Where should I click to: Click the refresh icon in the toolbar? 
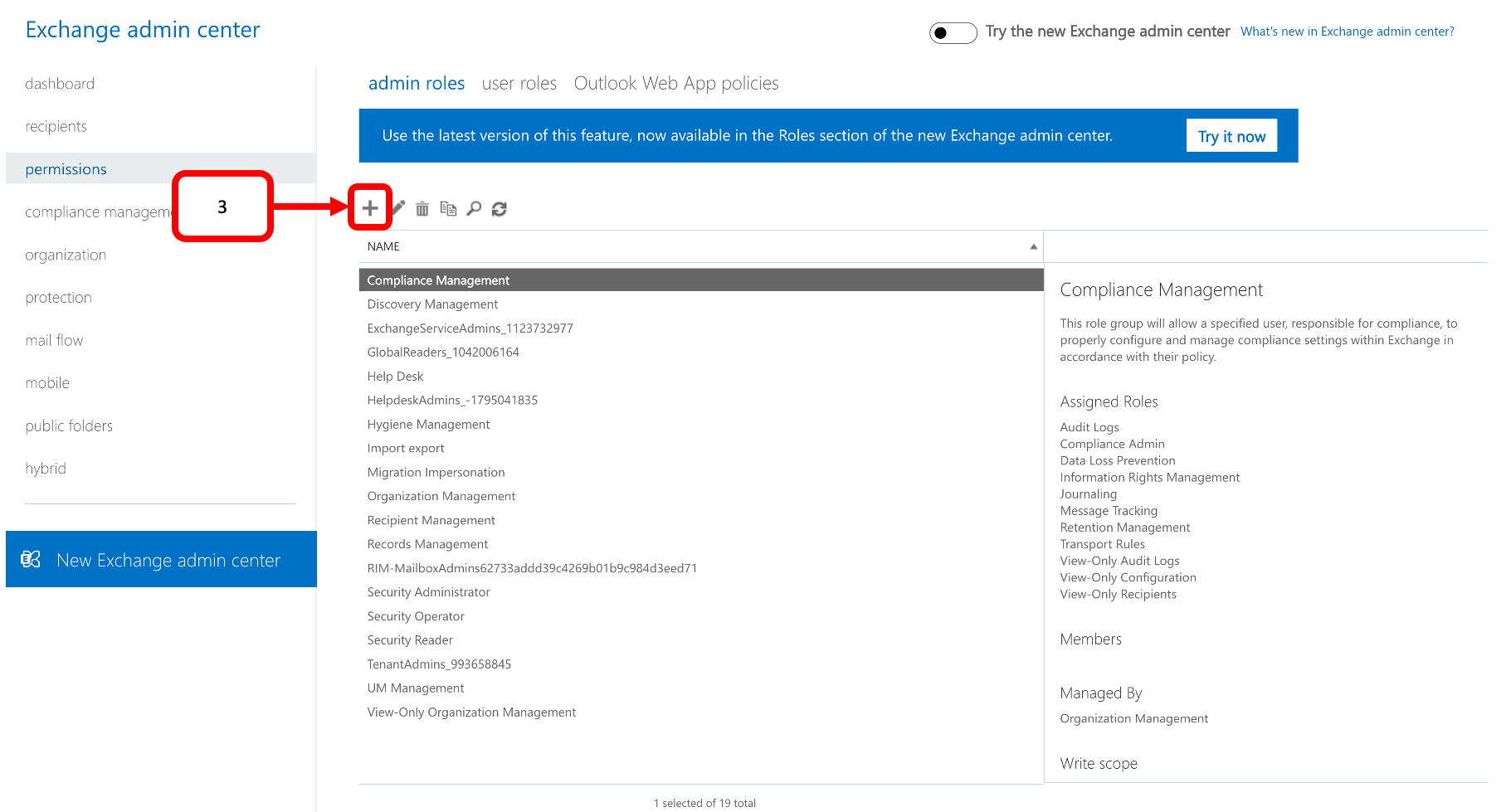[x=499, y=209]
